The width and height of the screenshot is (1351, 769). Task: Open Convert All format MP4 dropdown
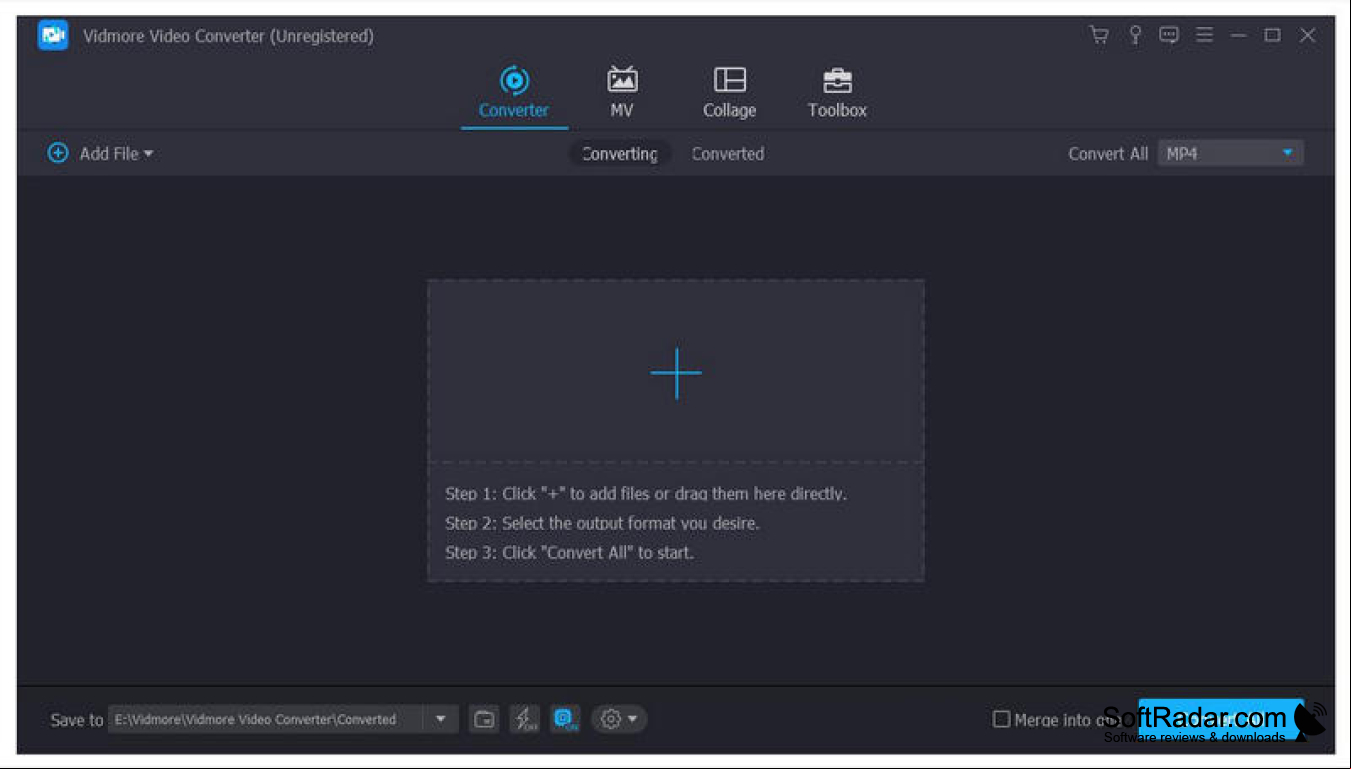(1230, 153)
